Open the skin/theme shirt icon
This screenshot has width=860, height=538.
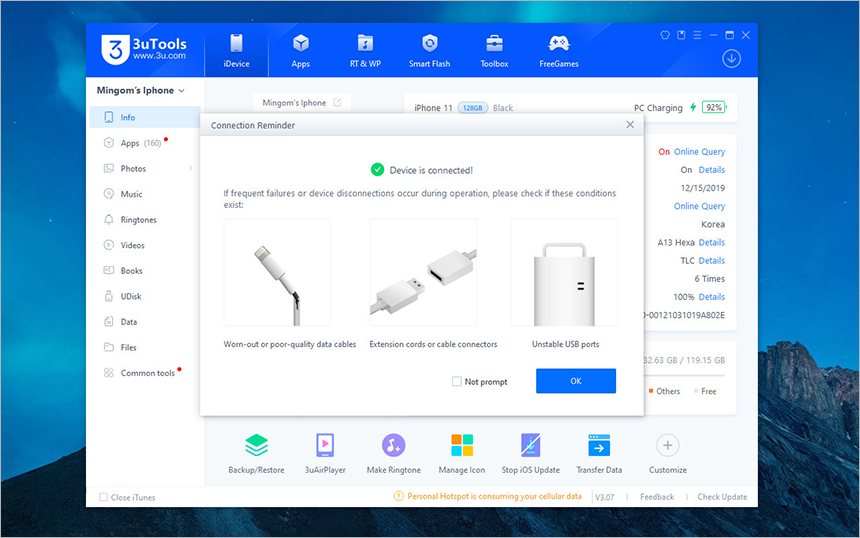(x=665, y=35)
